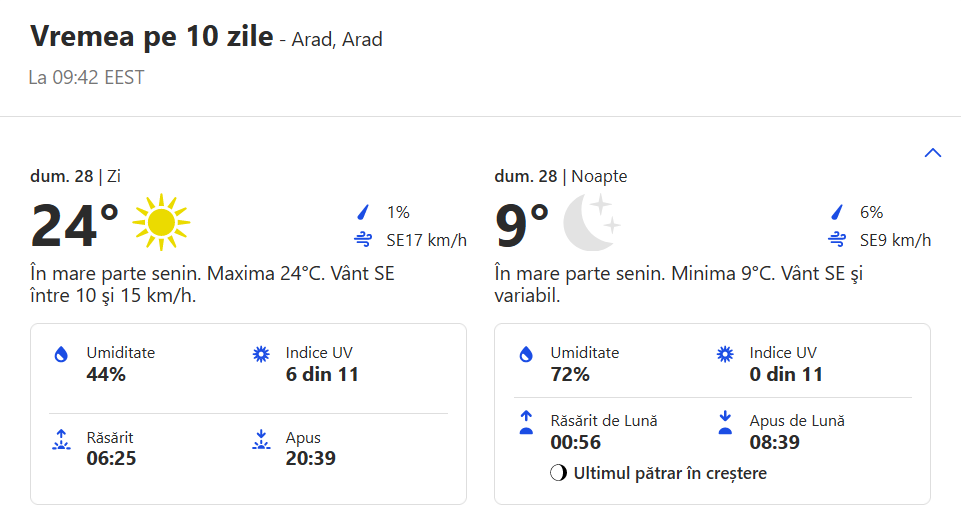Click the moon and stars night icon
The height and width of the screenshot is (515, 961).
pos(591,222)
